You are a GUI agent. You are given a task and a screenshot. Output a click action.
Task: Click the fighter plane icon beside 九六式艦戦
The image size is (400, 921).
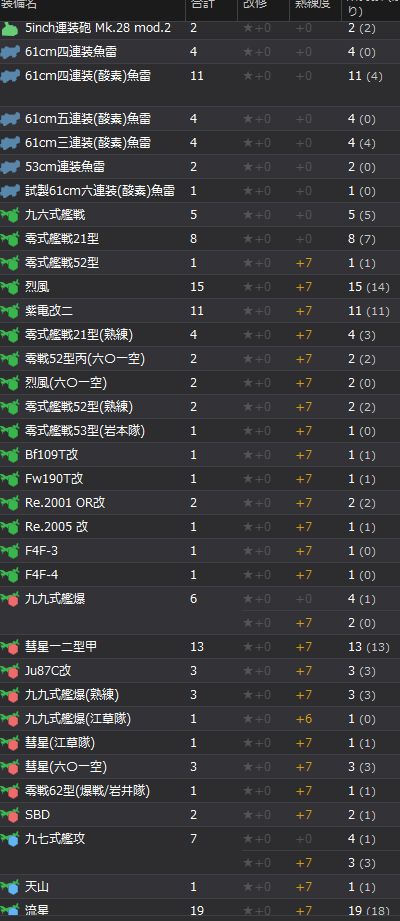(x=9, y=216)
